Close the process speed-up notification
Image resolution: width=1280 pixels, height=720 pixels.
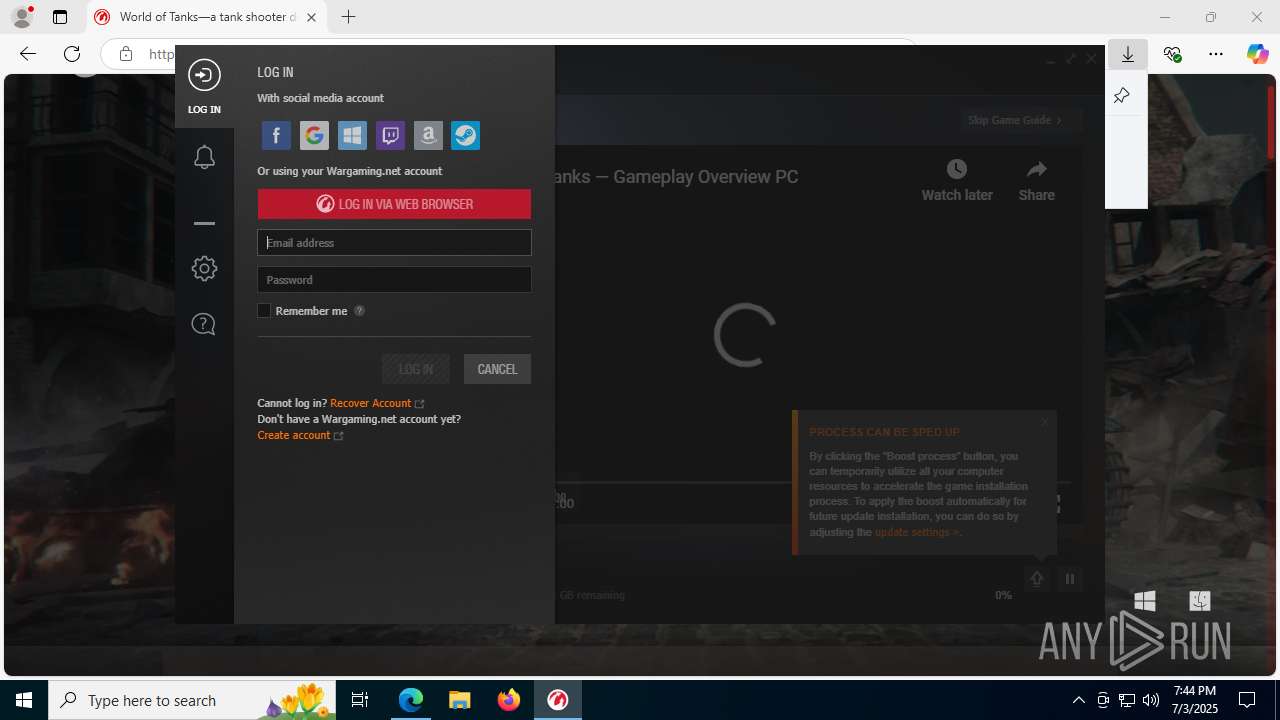[1045, 422]
